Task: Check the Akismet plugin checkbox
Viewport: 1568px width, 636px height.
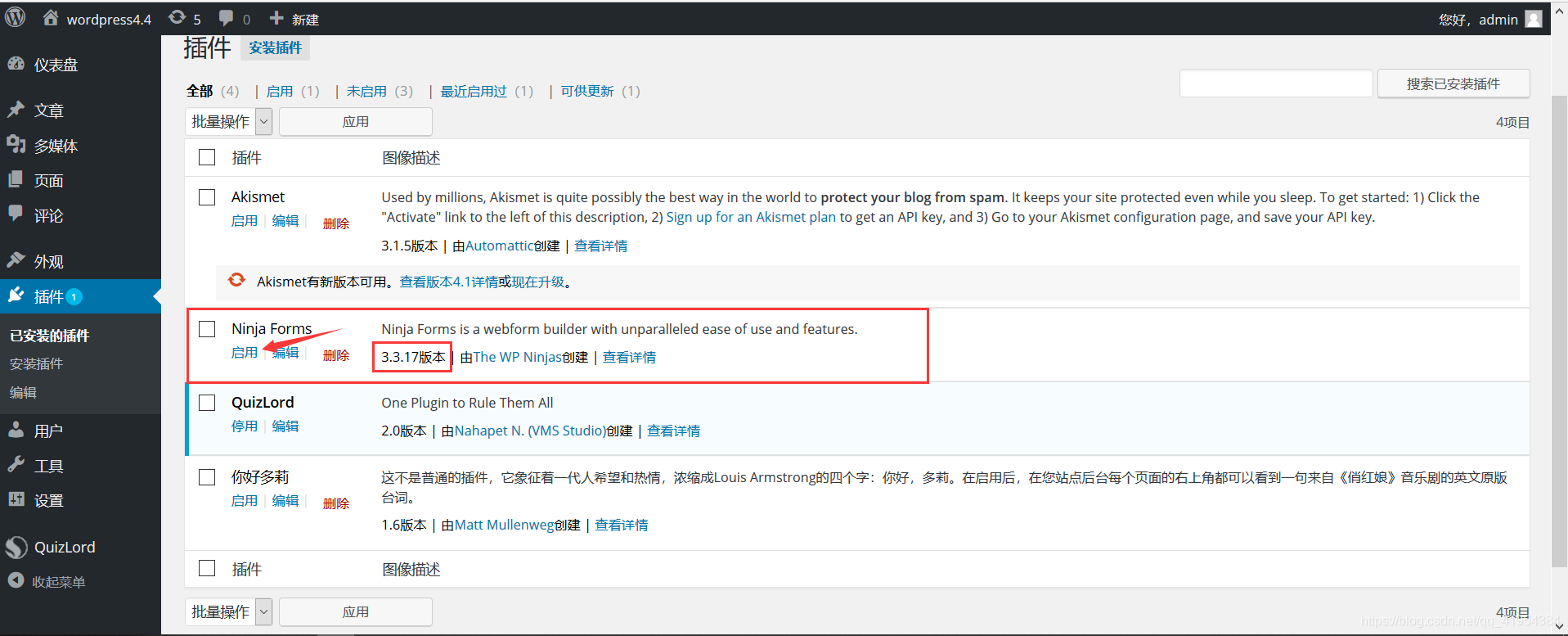Action: (207, 197)
